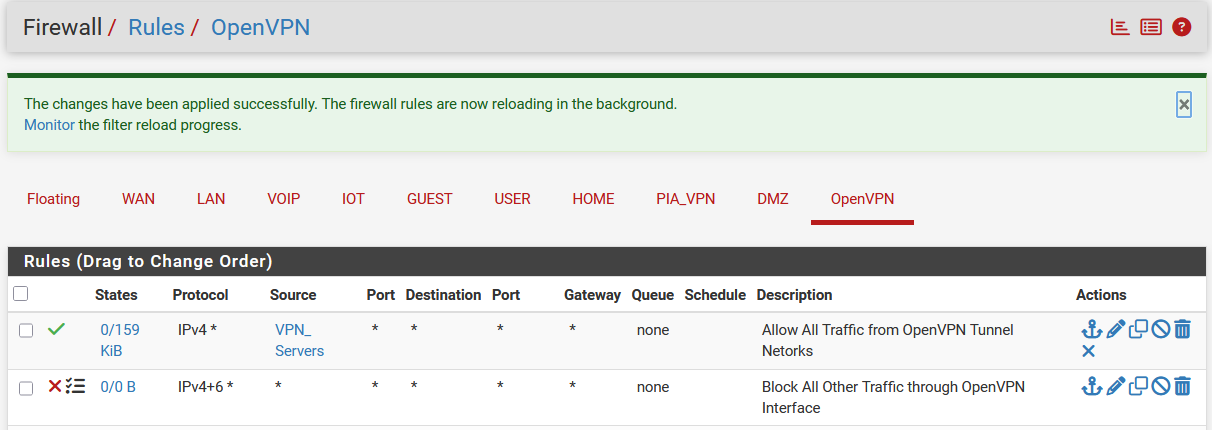Toggle the select-all rules checkbox

click(21, 294)
